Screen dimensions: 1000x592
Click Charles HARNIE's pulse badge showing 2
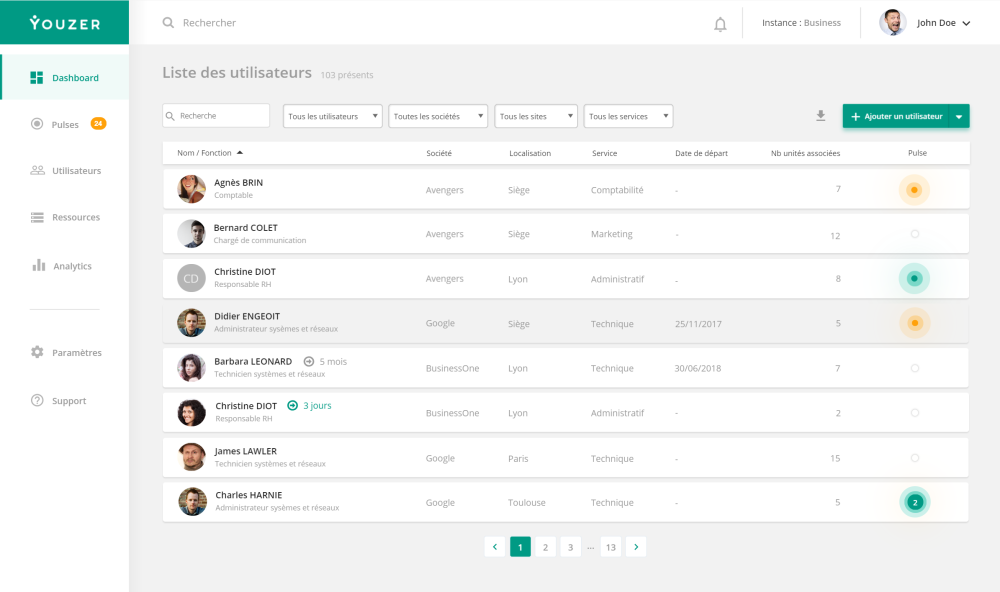coord(914,502)
